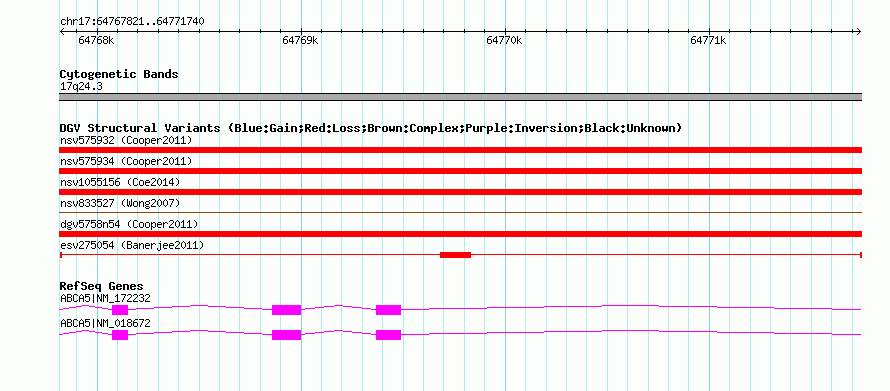Open variant nsv575934 (Cooper2011) label

[126, 161]
